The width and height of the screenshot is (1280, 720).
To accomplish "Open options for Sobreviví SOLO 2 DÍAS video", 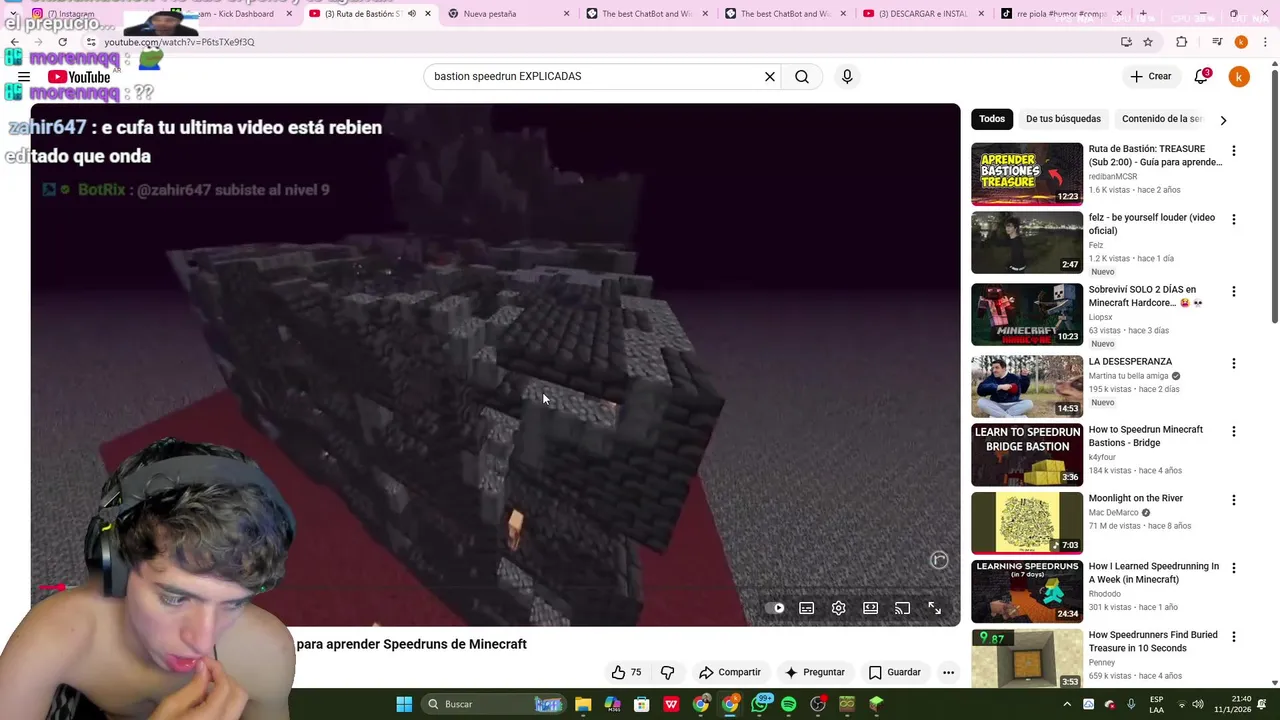I will coord(1233,291).
